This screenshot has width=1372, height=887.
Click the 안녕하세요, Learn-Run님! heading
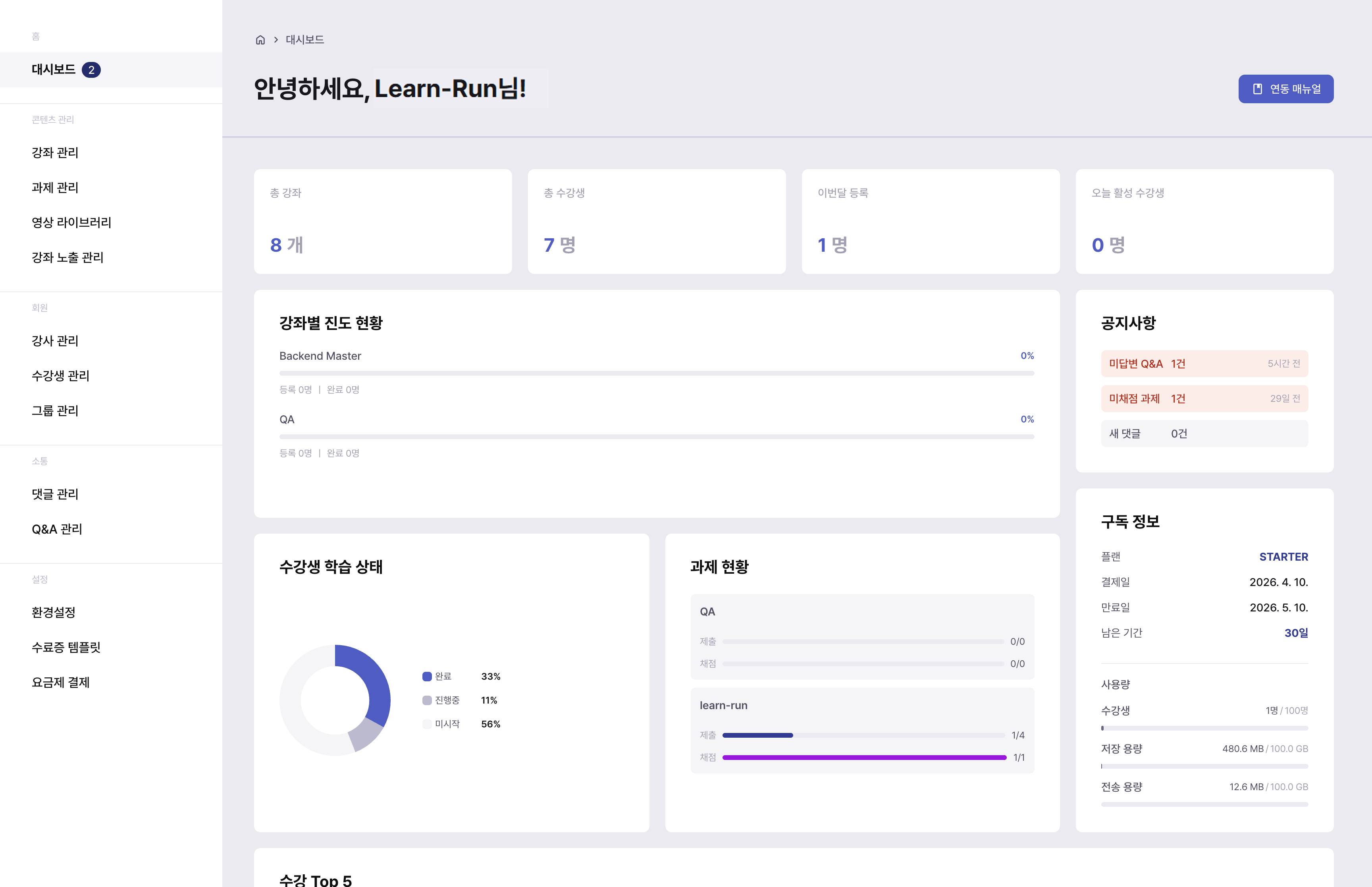[x=390, y=88]
